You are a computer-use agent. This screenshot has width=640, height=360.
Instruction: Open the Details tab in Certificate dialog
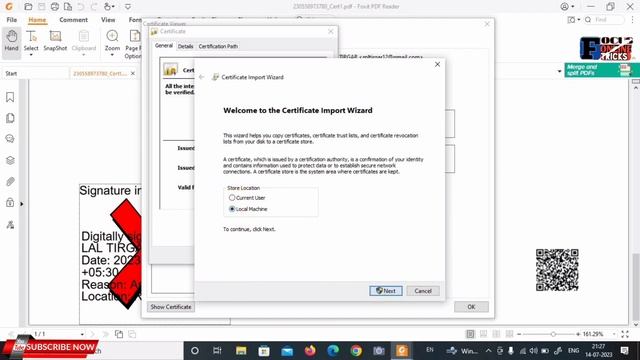click(185, 46)
